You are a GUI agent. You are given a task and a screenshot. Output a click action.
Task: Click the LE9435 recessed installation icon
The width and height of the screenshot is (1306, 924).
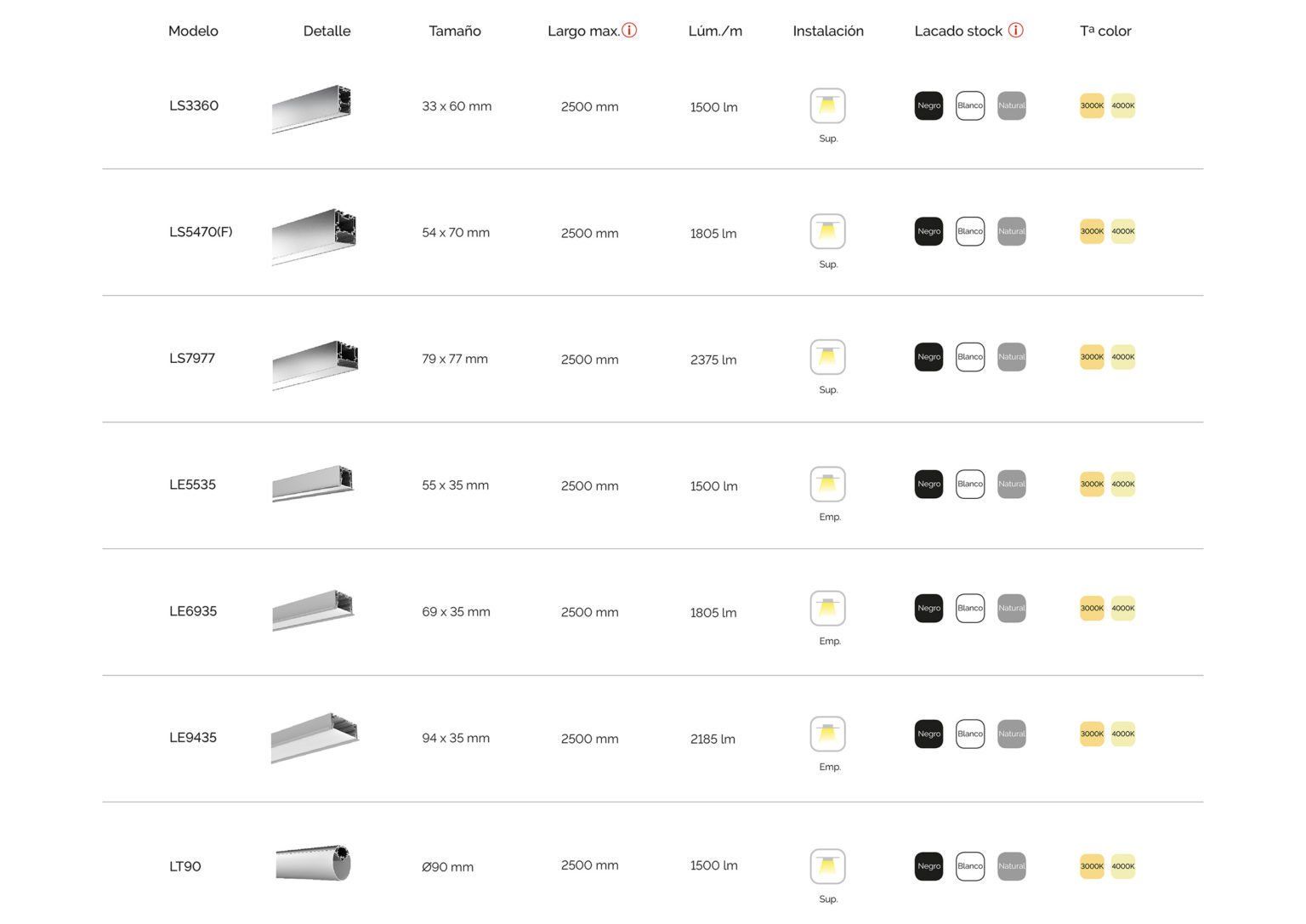tap(827, 734)
